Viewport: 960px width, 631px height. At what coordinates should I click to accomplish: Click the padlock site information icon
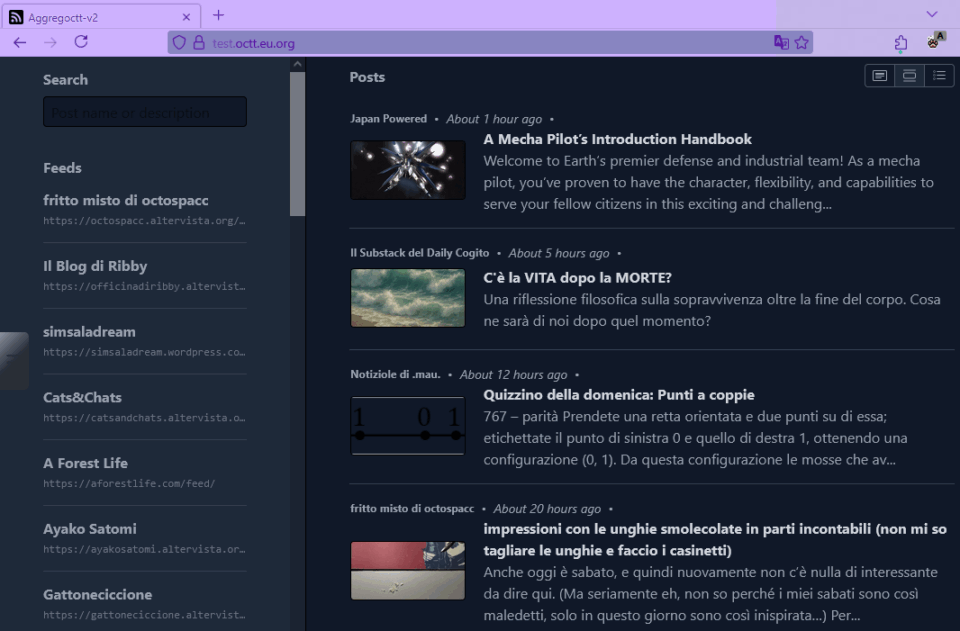[198, 43]
